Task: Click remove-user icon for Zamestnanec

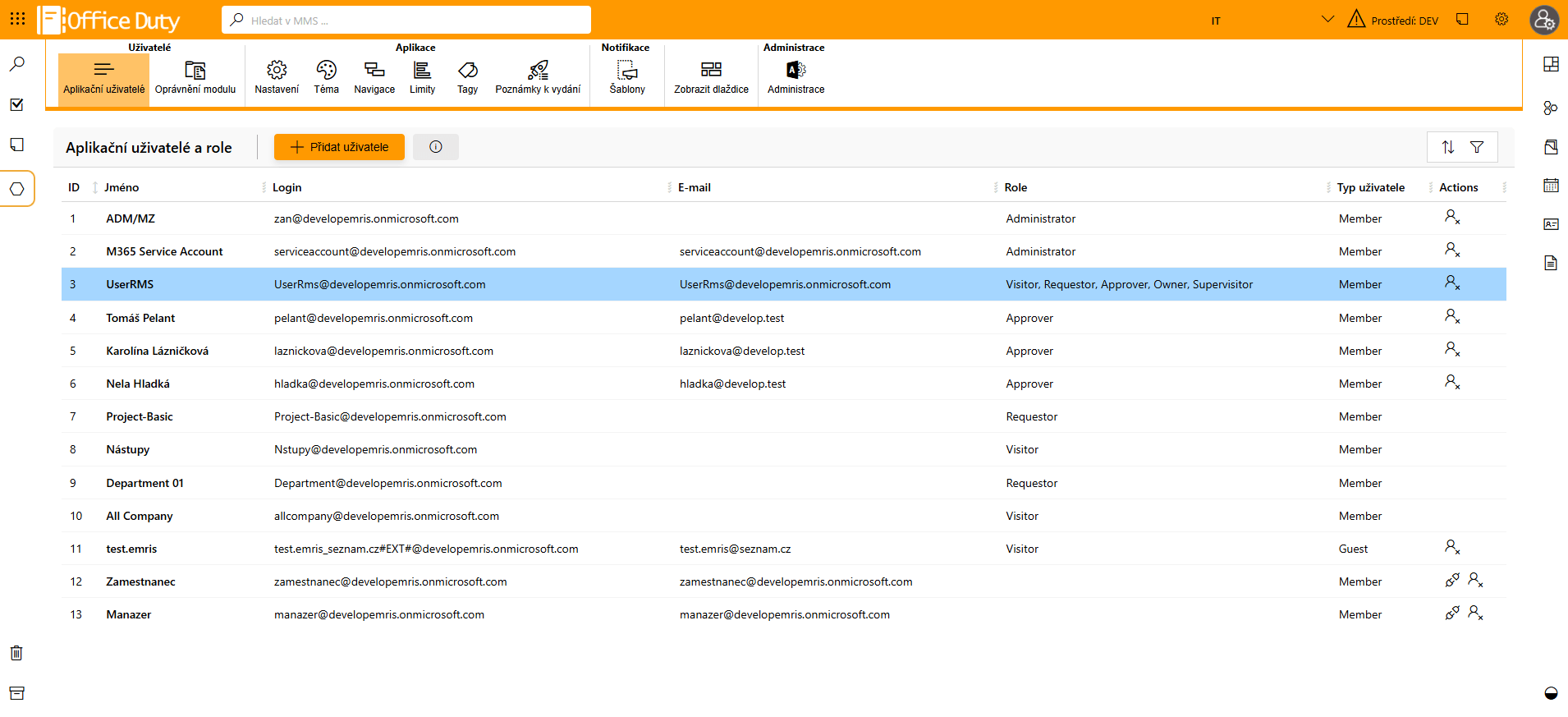Action: coord(1475,580)
